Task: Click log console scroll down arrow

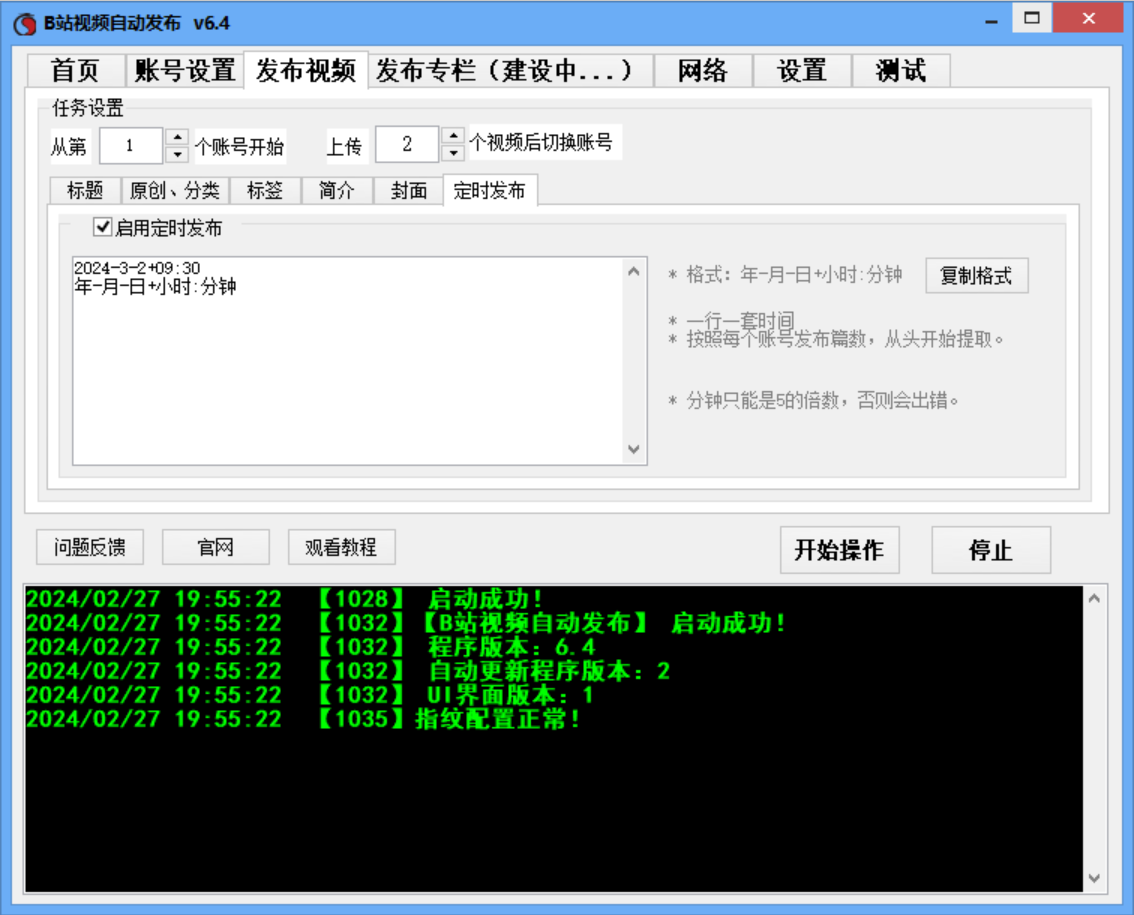Action: [x=1094, y=878]
